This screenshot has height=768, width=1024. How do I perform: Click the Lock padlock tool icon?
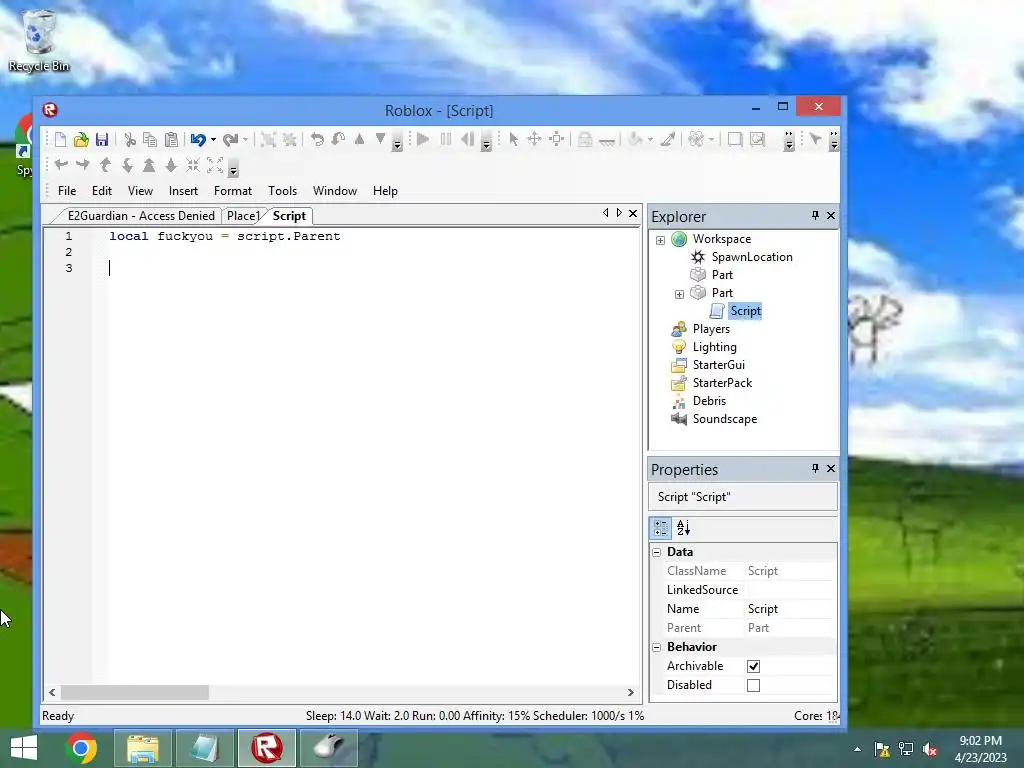585,139
